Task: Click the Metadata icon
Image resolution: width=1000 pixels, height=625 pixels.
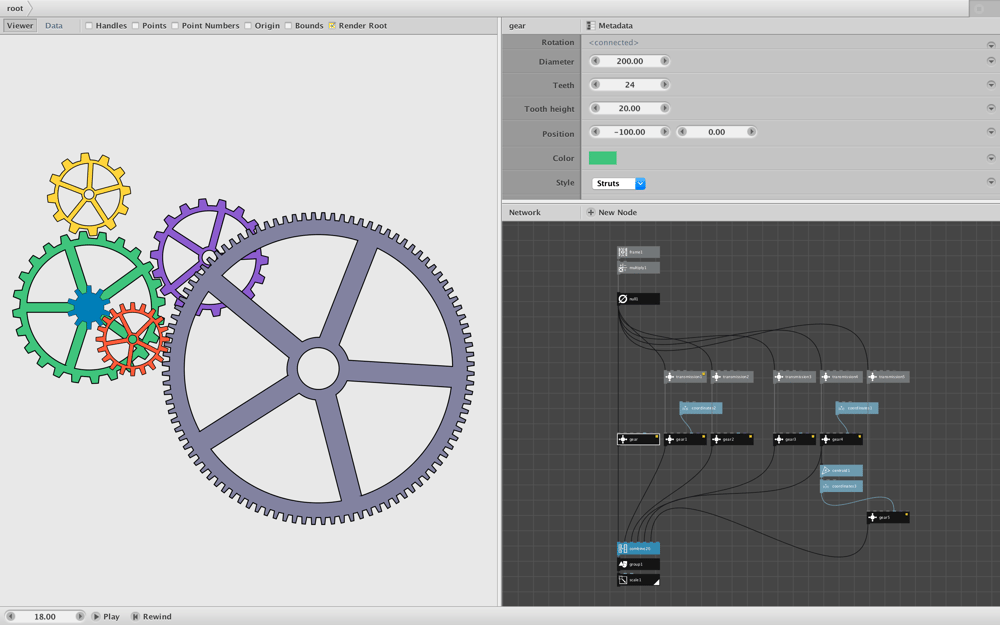Action: point(591,26)
